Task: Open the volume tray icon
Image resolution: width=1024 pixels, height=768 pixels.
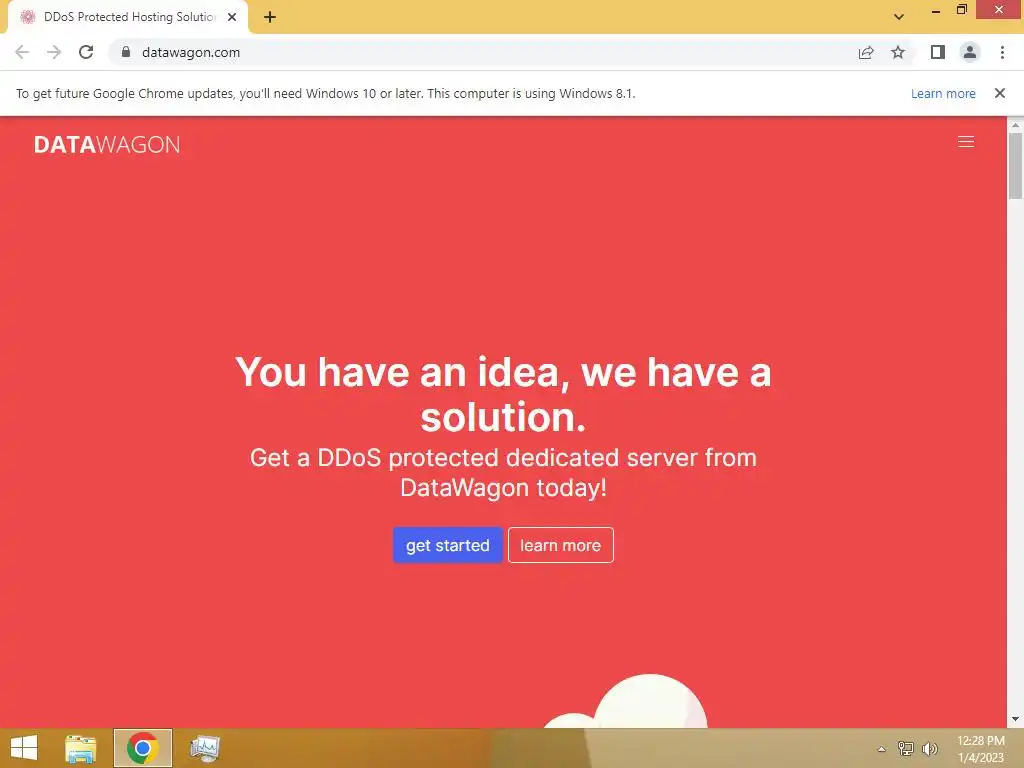Action: click(929, 748)
